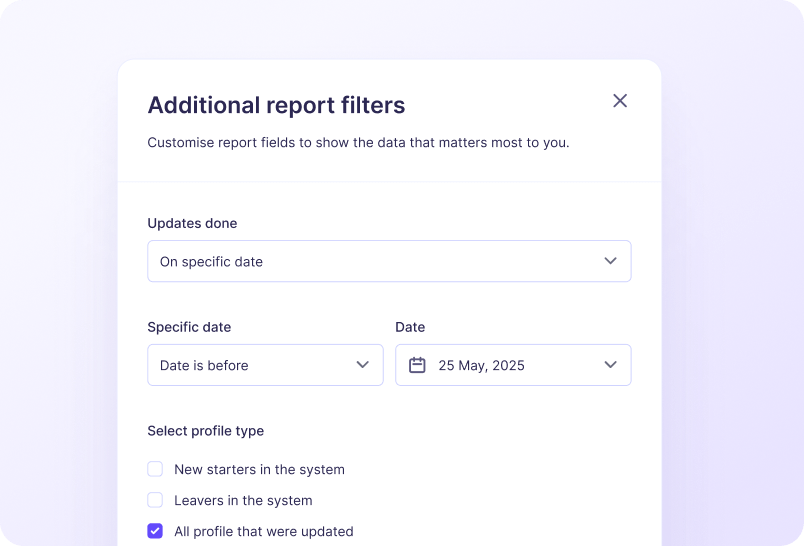Click the calendar icon in the Date field
This screenshot has height=546, width=804.
pyautogui.click(x=417, y=365)
